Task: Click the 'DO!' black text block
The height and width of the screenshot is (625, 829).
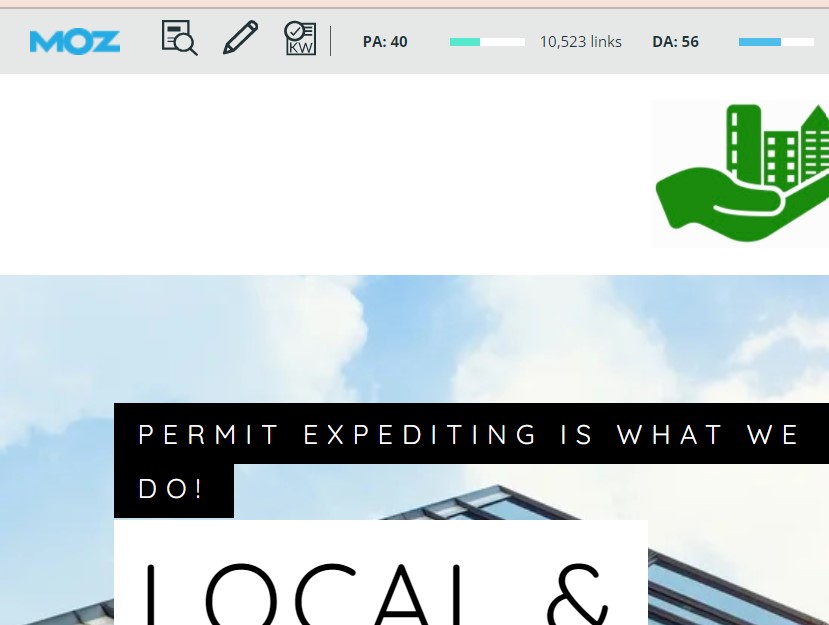Action: tap(172, 490)
